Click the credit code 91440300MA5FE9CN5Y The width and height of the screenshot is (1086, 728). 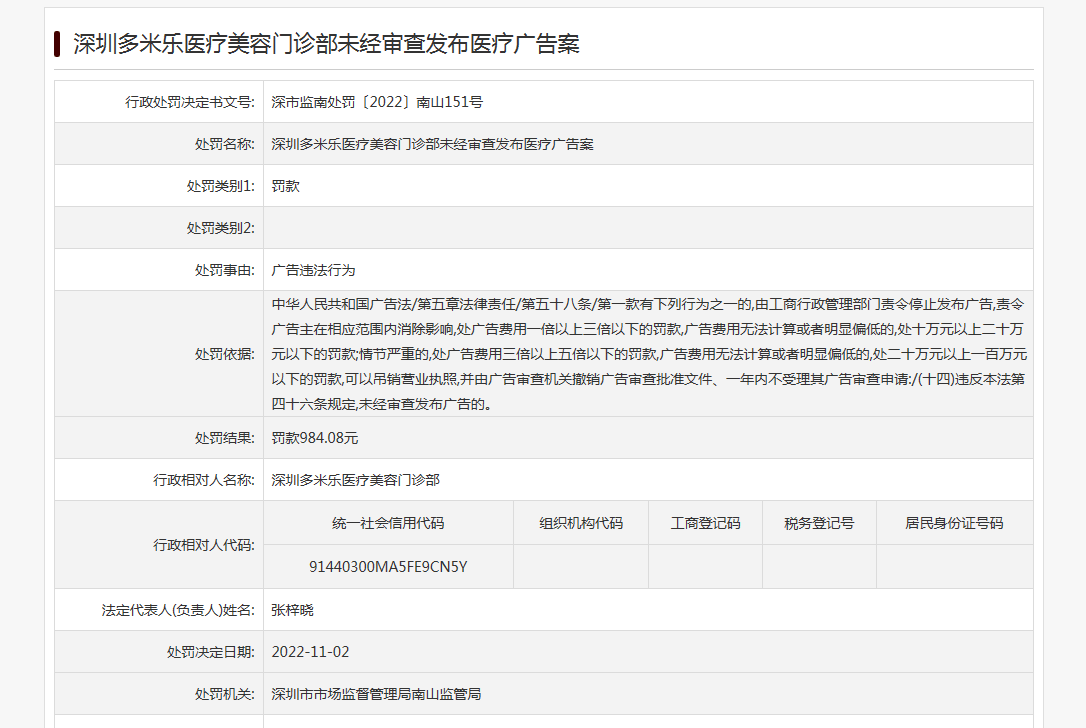388,567
